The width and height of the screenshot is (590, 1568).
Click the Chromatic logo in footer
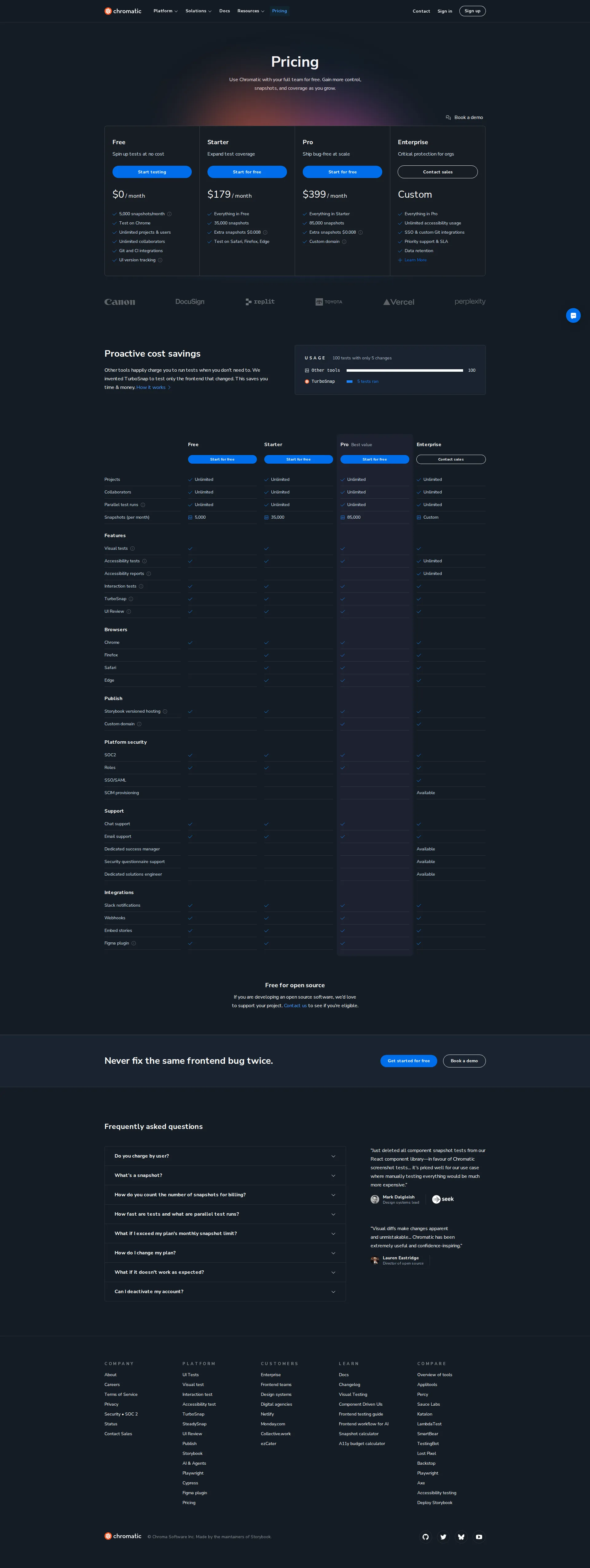tap(123, 1536)
